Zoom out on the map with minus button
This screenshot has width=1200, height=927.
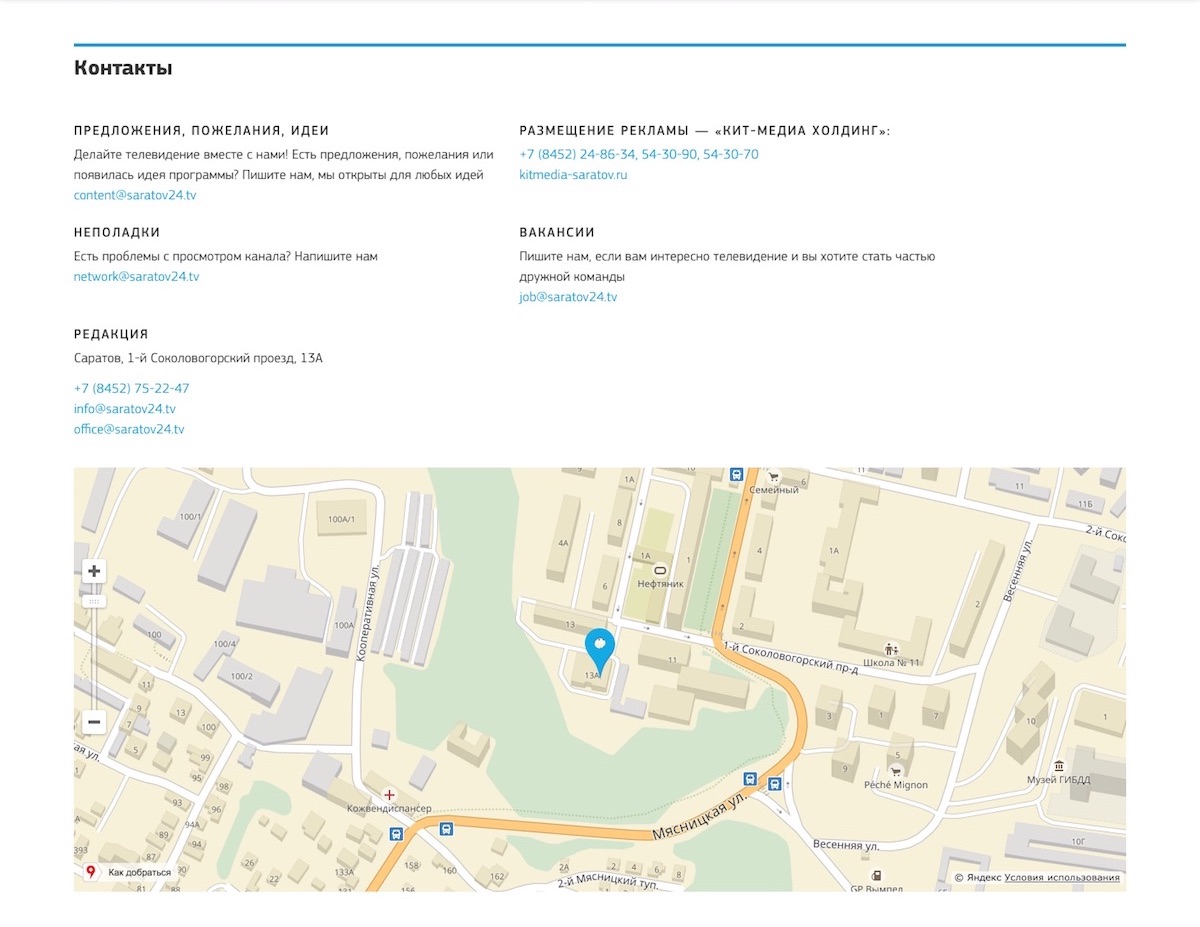pos(94,721)
